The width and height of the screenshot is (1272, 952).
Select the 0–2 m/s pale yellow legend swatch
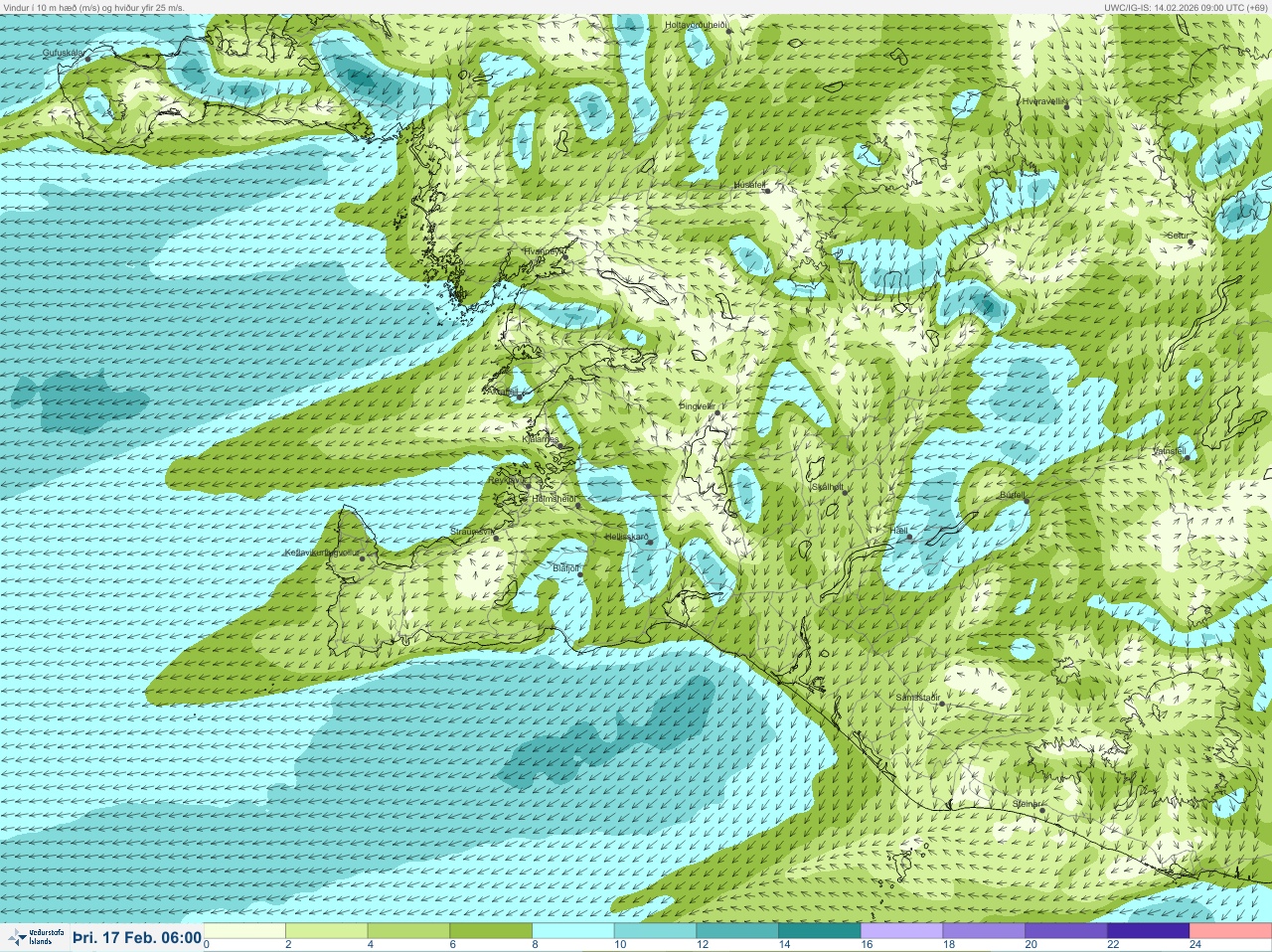coord(245,931)
